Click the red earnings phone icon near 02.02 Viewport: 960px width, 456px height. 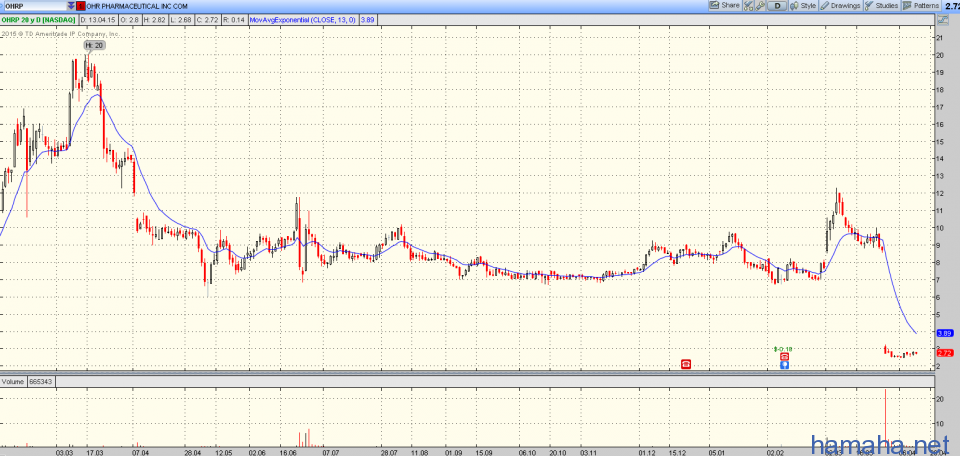tap(784, 357)
